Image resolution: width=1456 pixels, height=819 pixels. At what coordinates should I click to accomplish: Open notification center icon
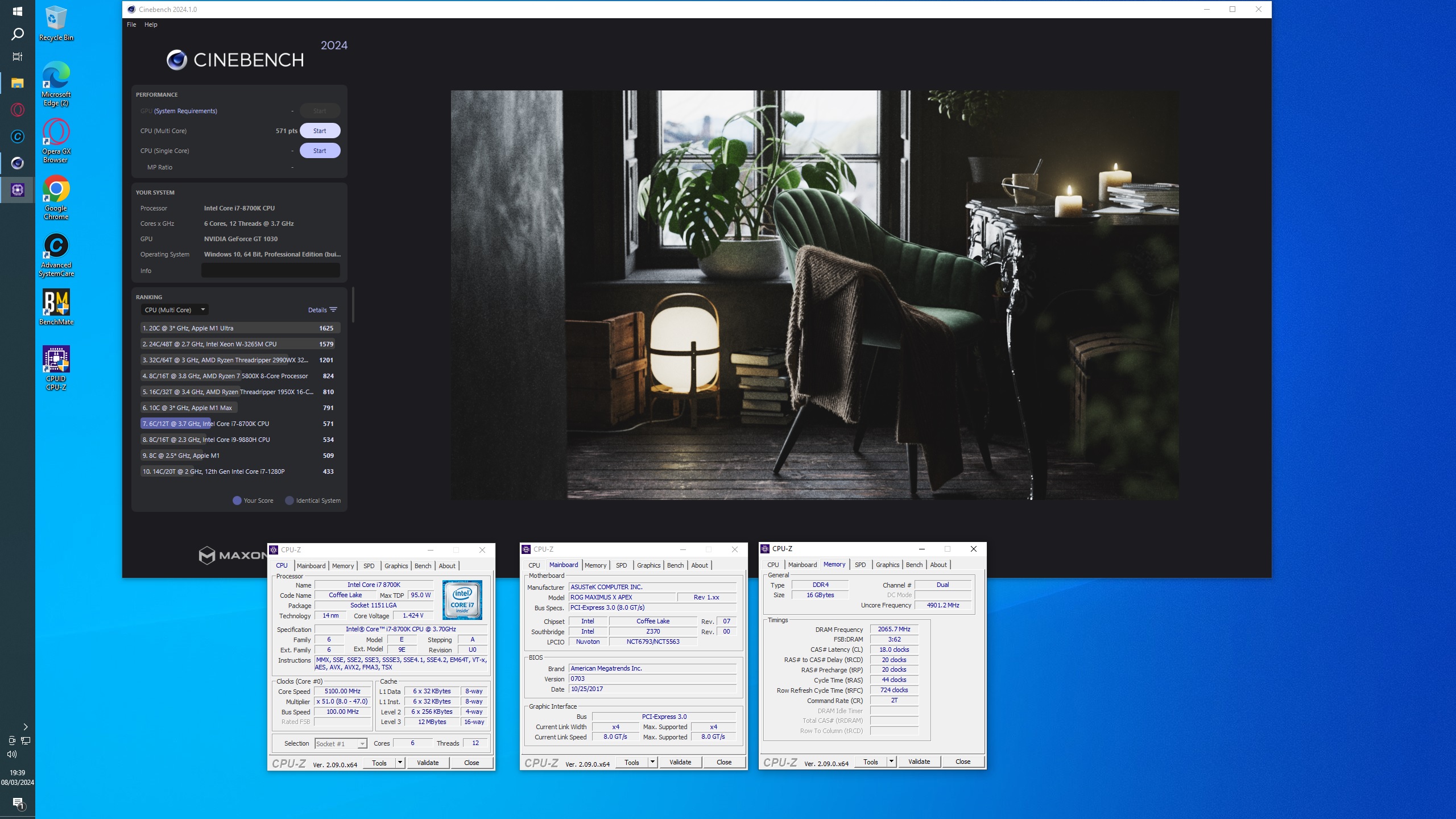click(x=18, y=803)
